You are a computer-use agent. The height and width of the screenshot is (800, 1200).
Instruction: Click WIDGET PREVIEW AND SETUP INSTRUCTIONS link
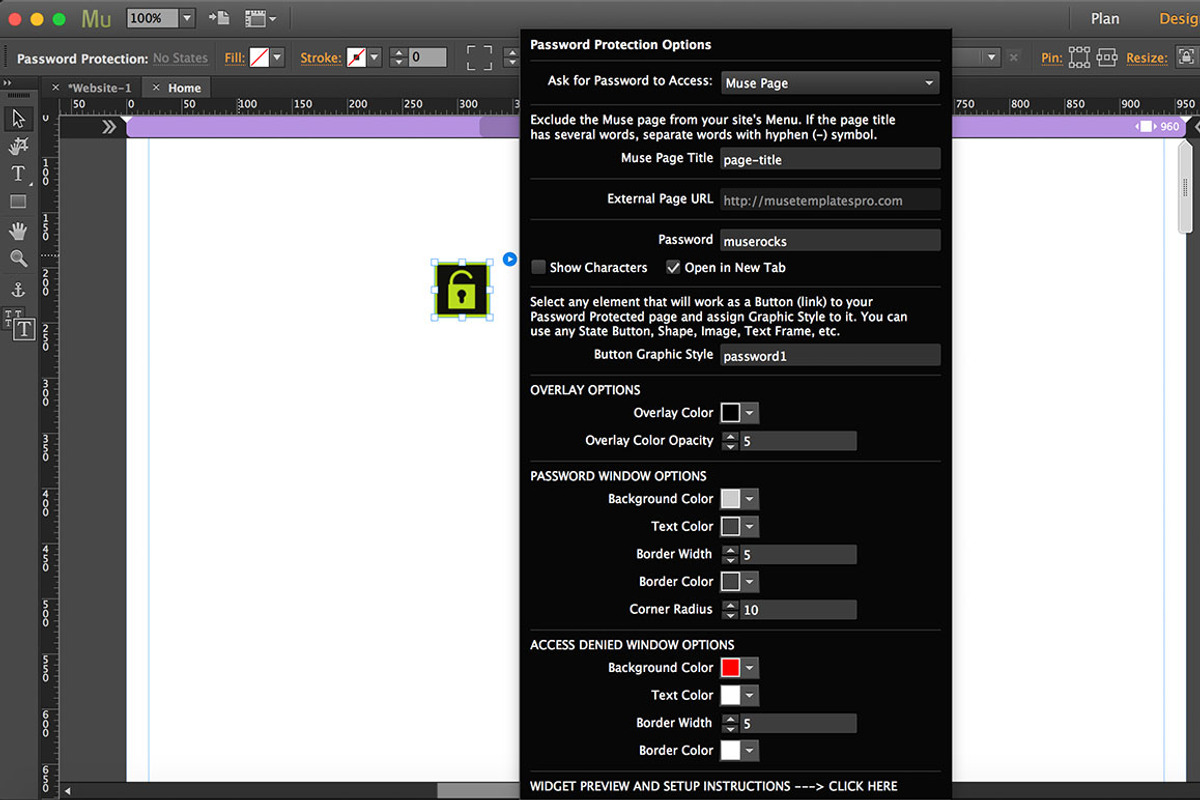(x=714, y=786)
